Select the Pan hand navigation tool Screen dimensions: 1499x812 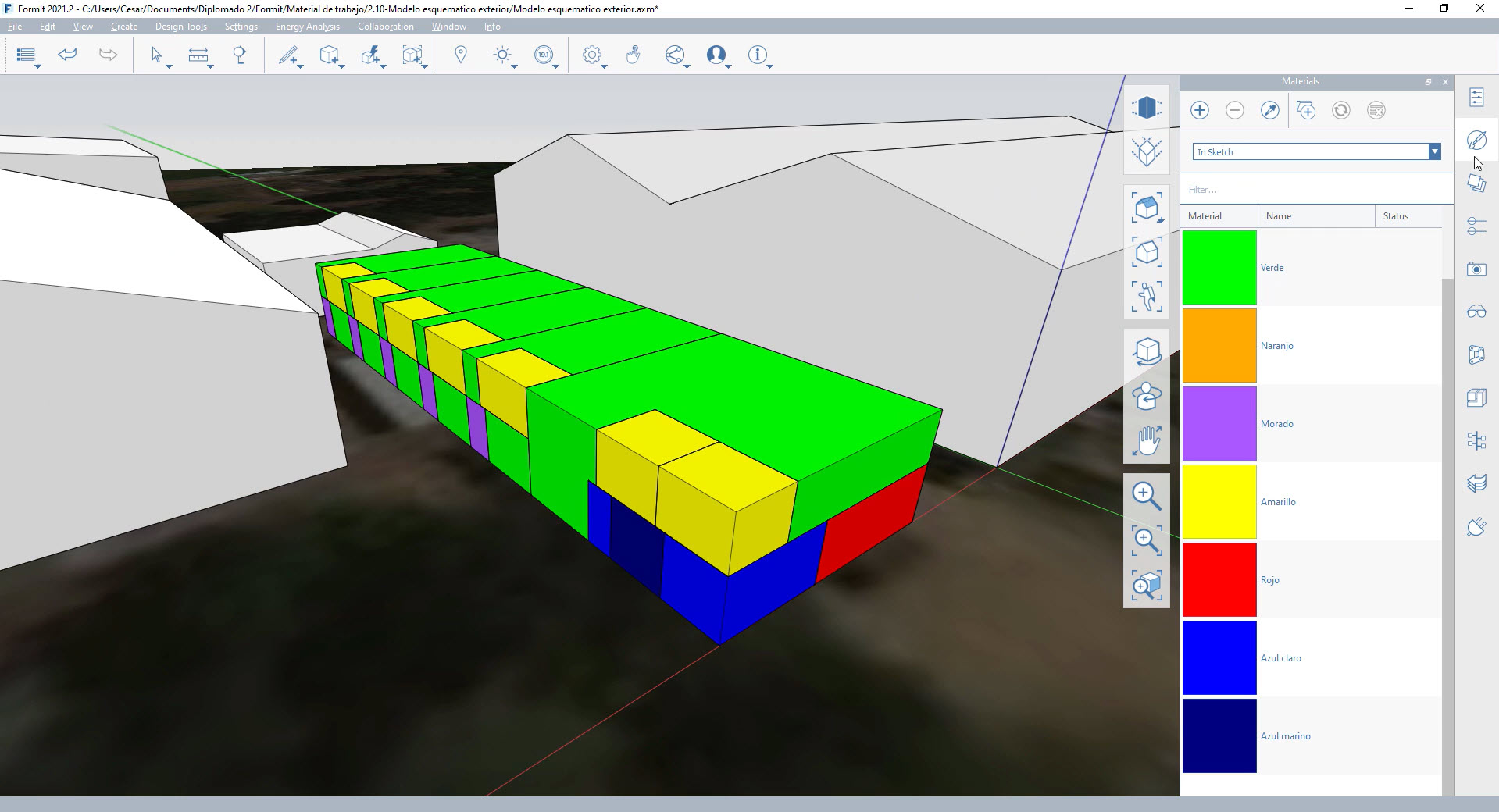(1147, 440)
